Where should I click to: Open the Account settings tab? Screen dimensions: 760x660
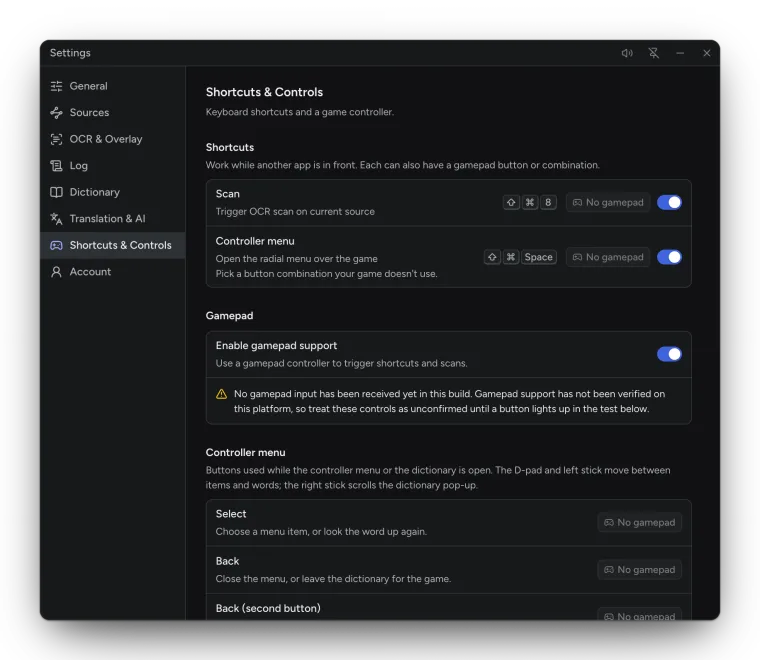coord(113,272)
